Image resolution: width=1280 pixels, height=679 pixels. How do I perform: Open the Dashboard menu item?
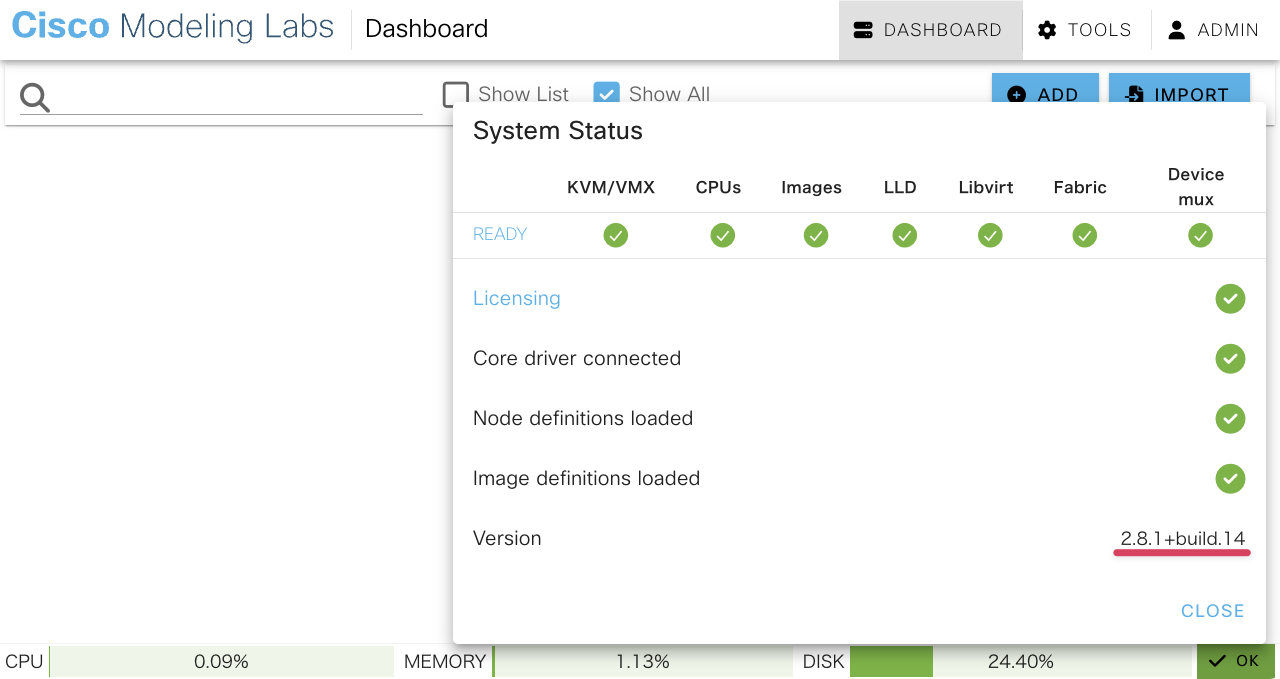930,30
